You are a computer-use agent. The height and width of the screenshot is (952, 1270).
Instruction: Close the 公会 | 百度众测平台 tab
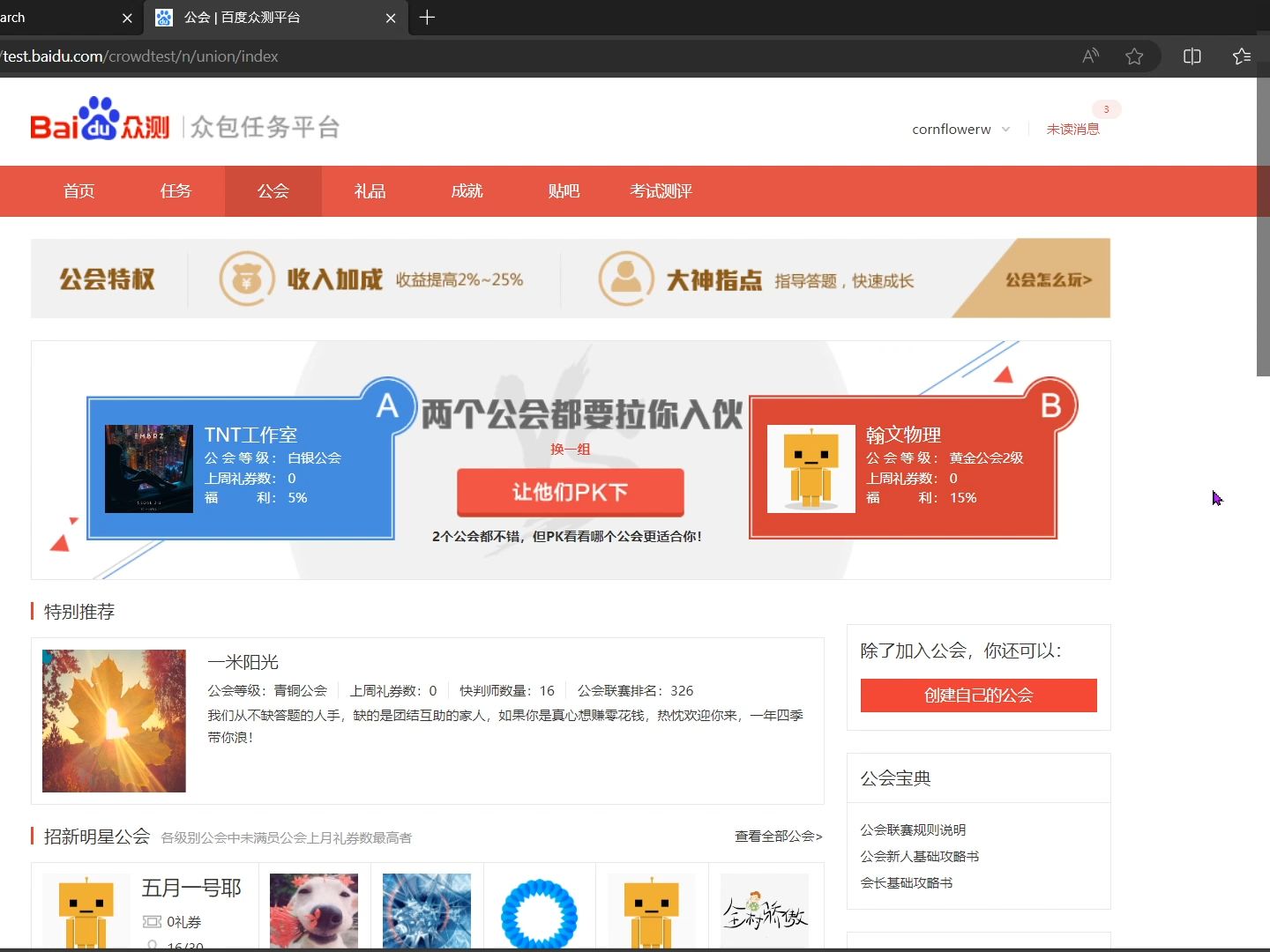click(391, 18)
